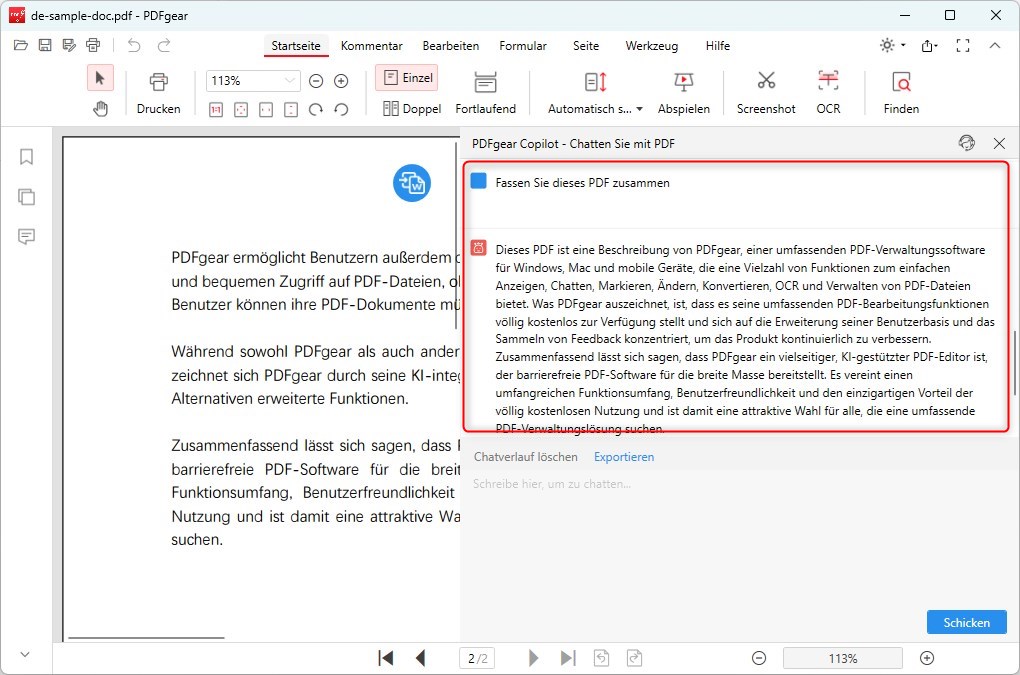1020x675 pixels.
Task: Open the comments sidebar panel
Action: [26, 236]
